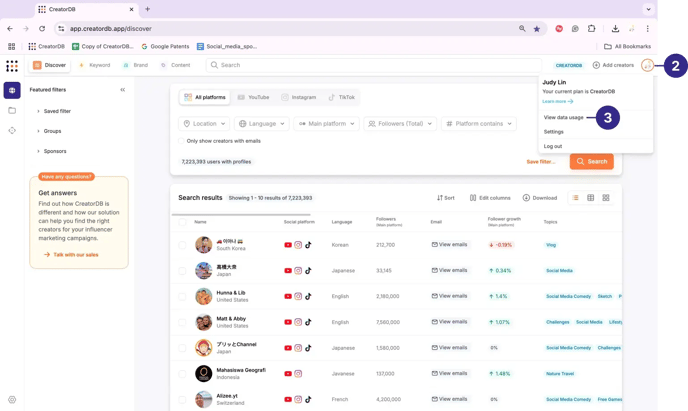Open Matt & Abby profile thumbnail
The image size is (688, 411).
[x=204, y=322]
